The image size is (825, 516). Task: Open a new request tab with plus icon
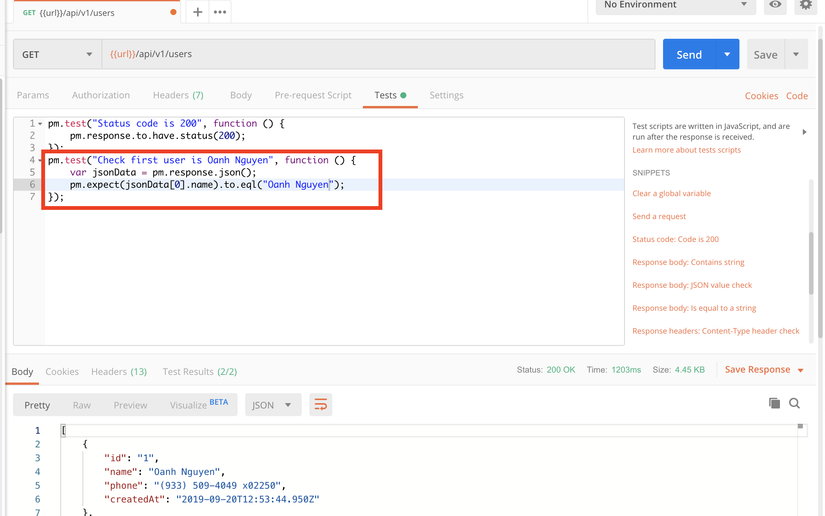pyautogui.click(x=197, y=12)
